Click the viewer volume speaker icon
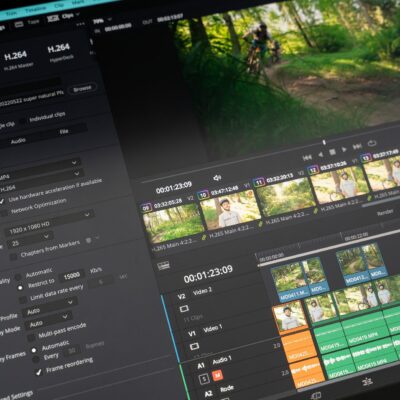The image size is (400, 400). point(217,178)
